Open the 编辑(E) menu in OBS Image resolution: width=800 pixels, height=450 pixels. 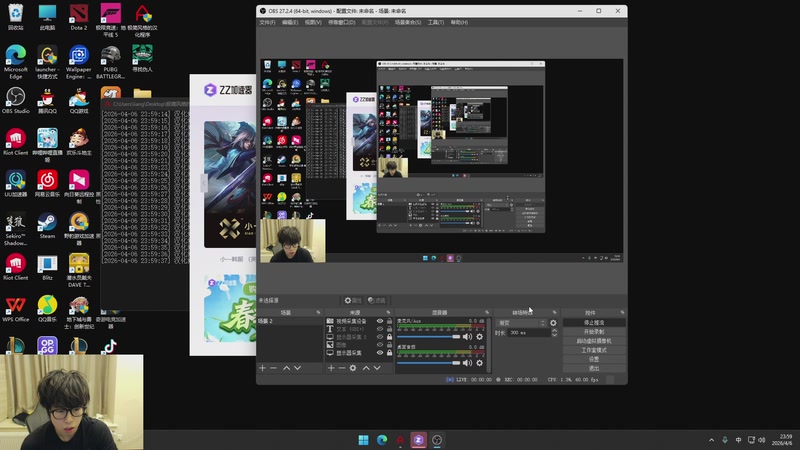[290, 22]
